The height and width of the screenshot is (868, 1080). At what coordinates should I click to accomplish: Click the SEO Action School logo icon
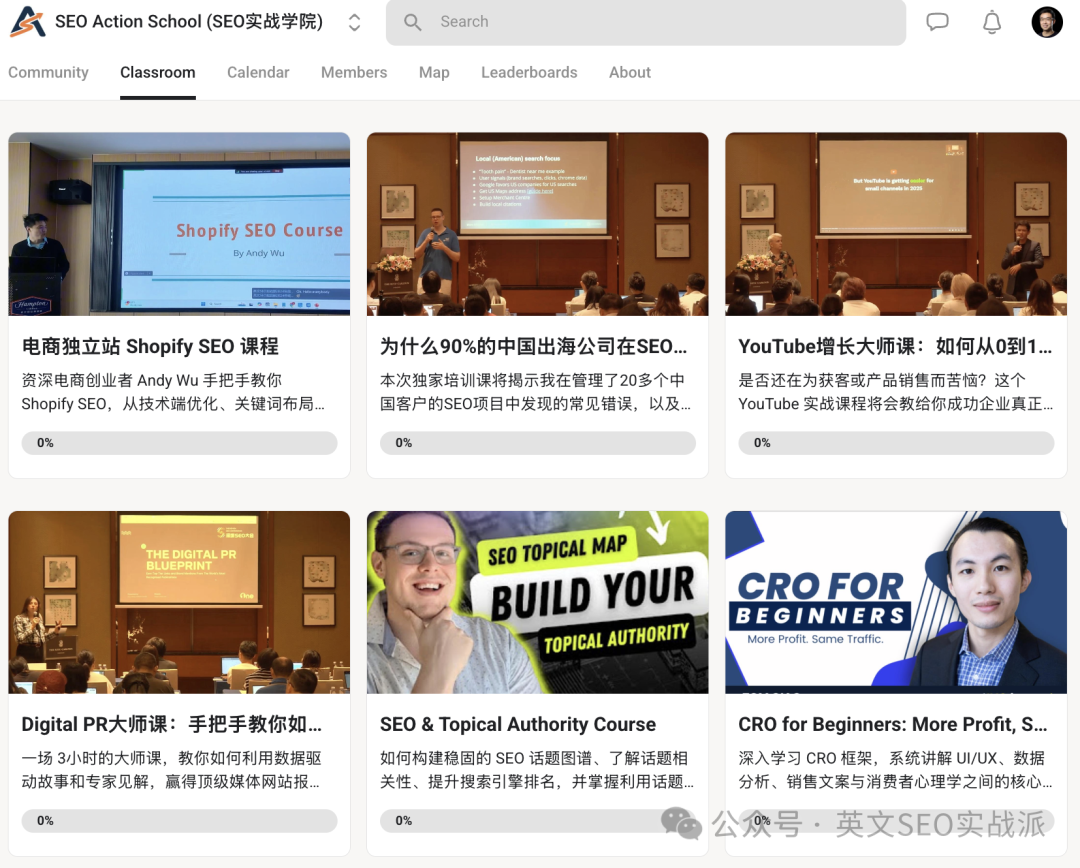coord(28,21)
